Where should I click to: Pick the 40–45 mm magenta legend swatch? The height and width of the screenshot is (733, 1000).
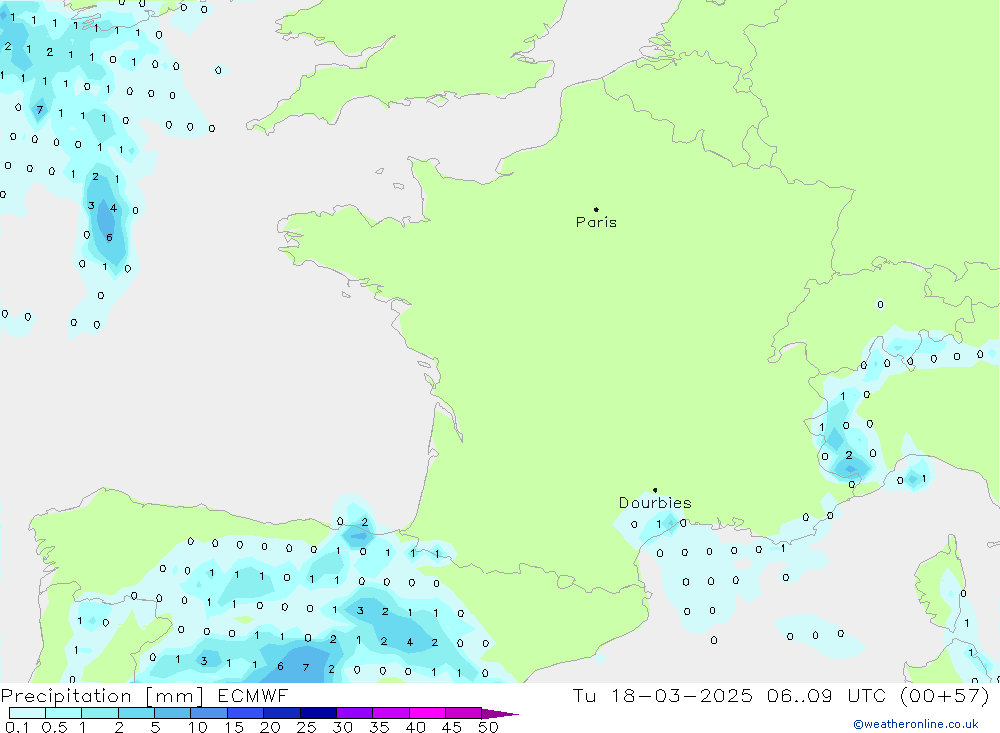point(427,713)
